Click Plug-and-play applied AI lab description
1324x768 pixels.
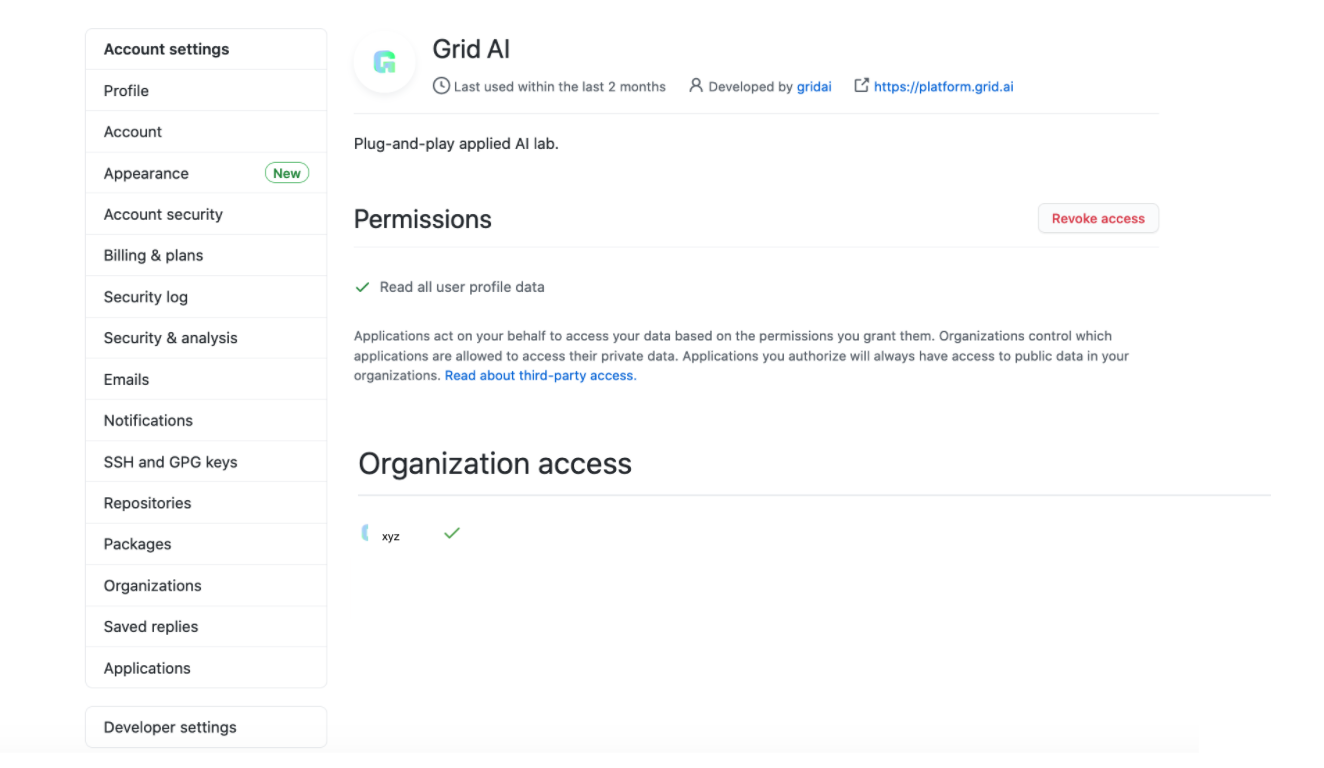tap(456, 144)
